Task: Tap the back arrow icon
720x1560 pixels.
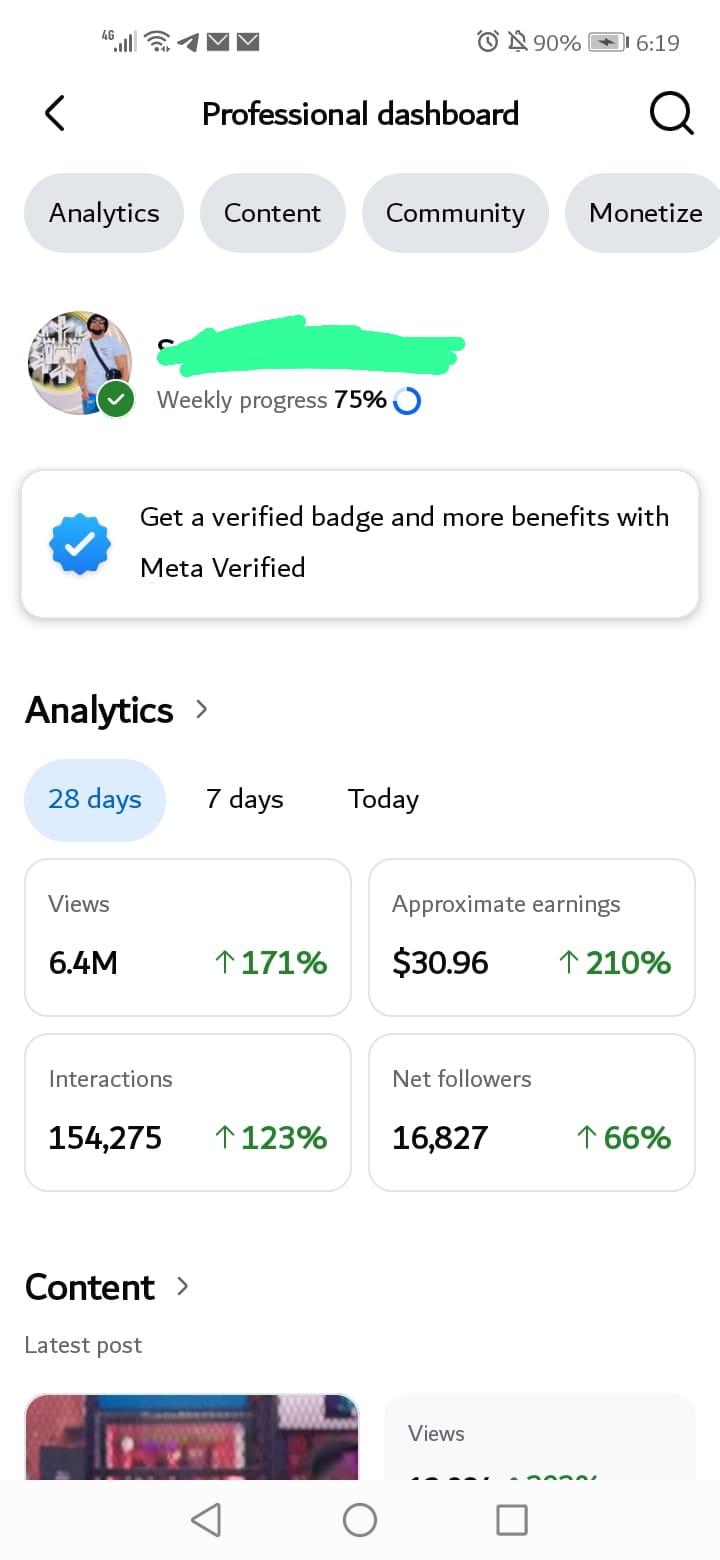Action: (x=55, y=113)
